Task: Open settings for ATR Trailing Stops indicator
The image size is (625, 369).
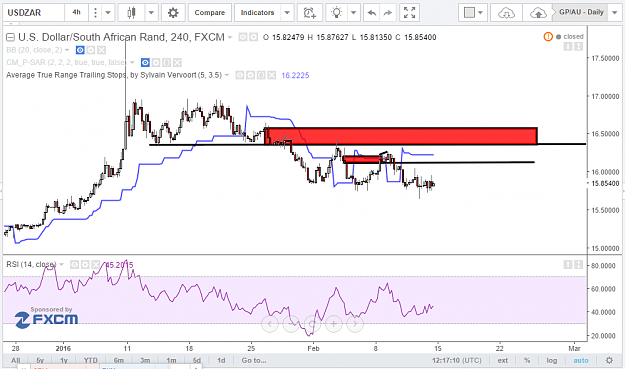Action: click(250, 75)
